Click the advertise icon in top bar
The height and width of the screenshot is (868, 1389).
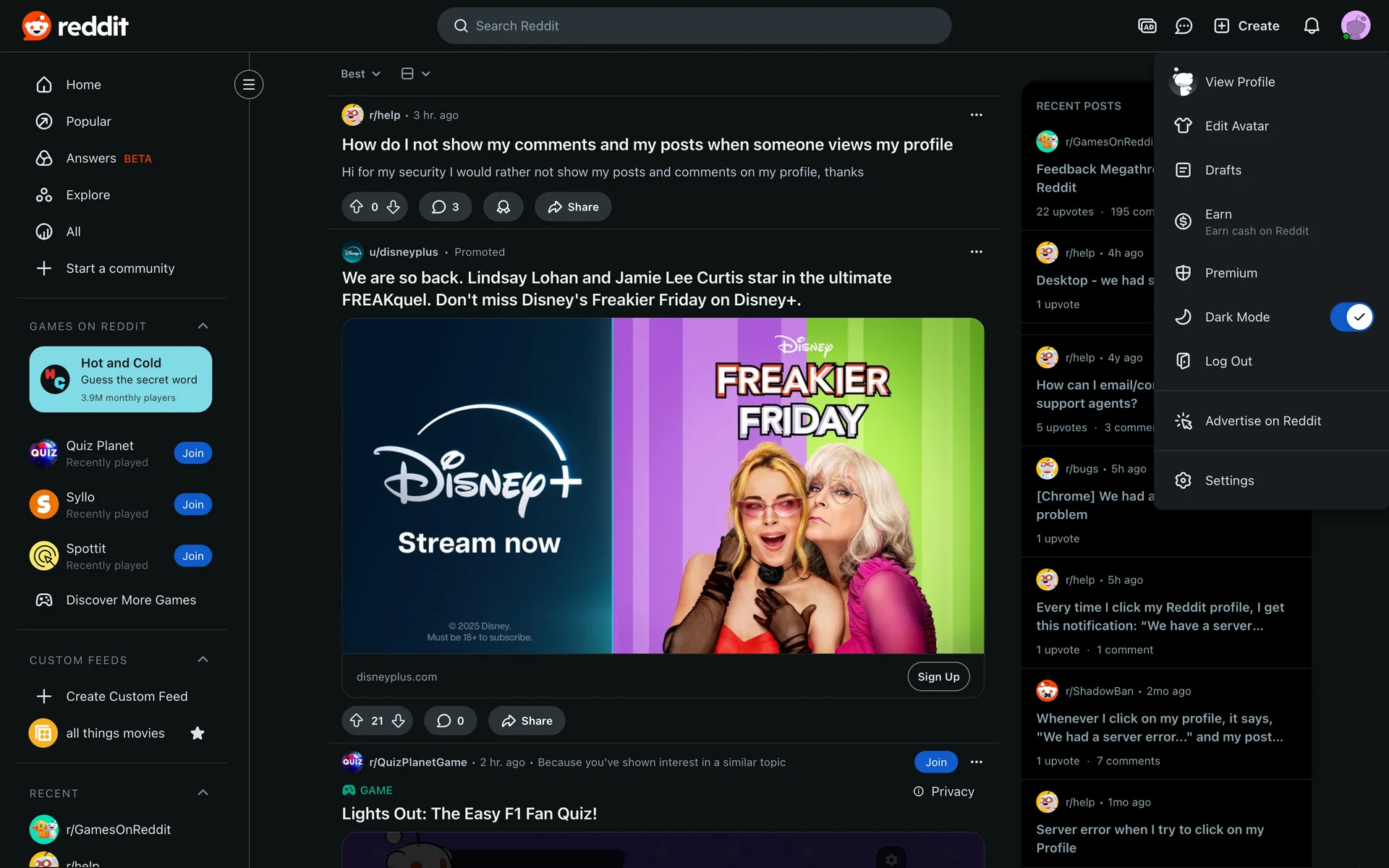[1147, 26]
